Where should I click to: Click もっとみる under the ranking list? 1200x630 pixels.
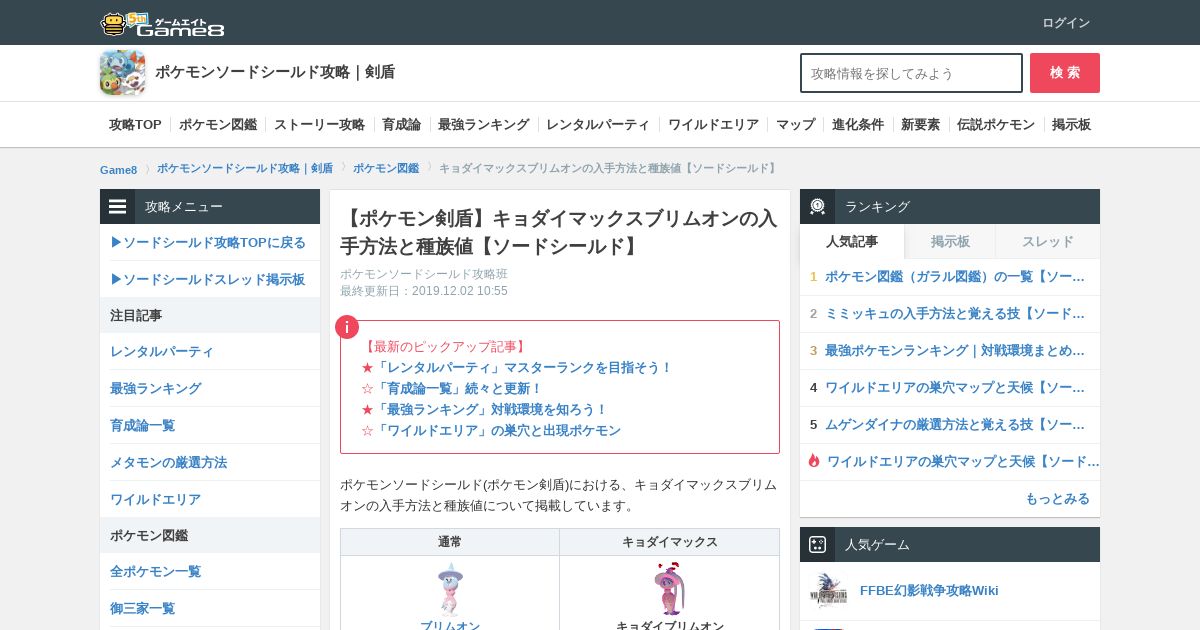pos(1057,499)
